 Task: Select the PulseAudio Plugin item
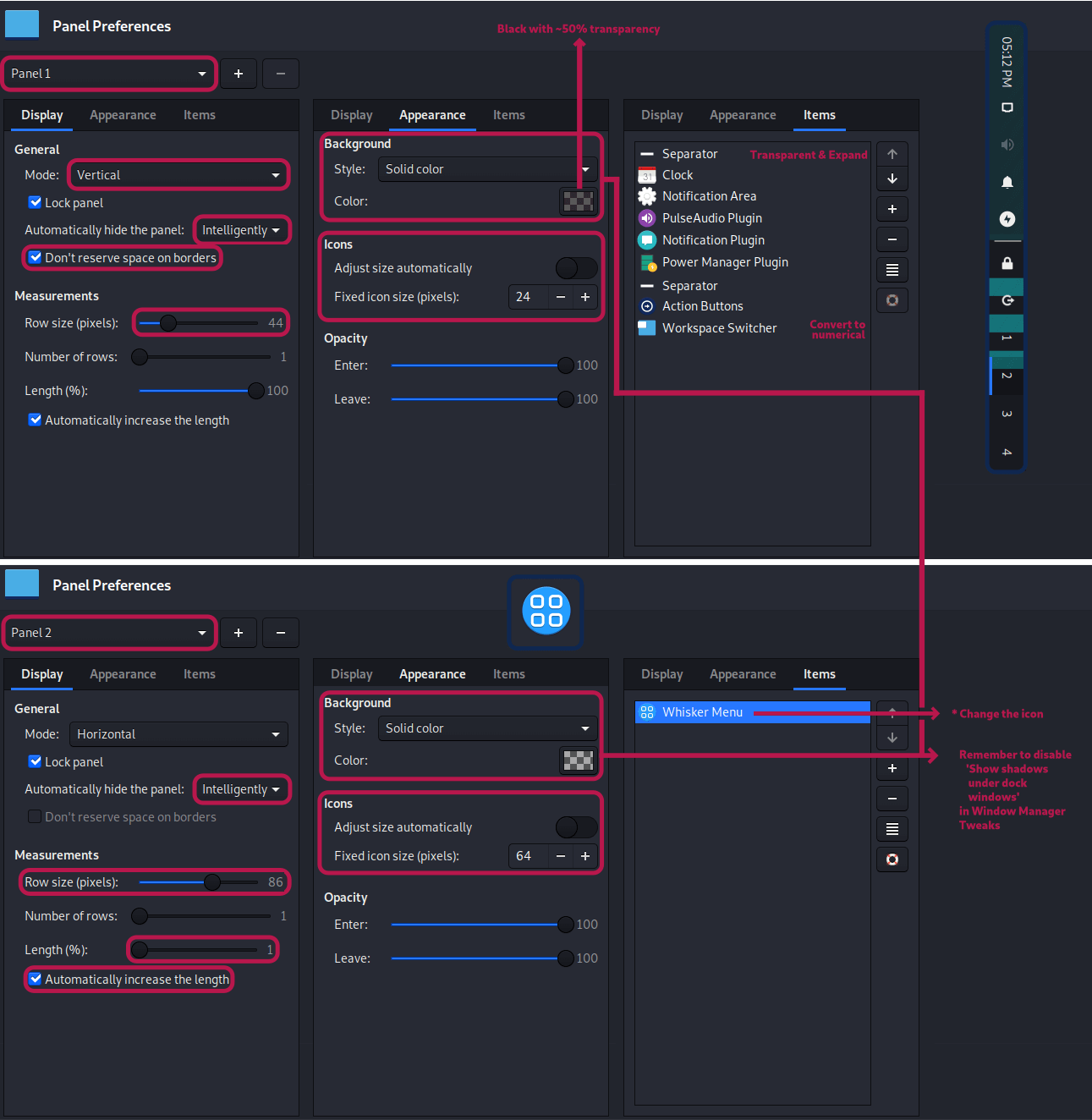(711, 217)
